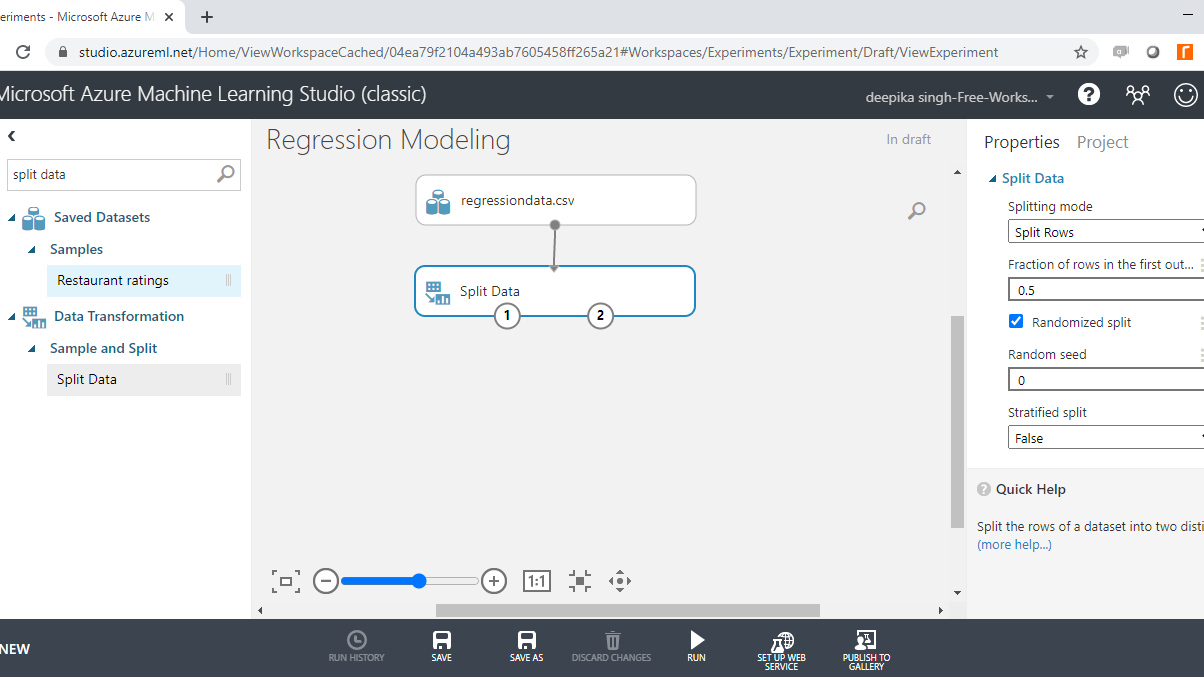The image size is (1204, 677).
Task: Bookmark this page with the star icon
Action: click(1081, 52)
